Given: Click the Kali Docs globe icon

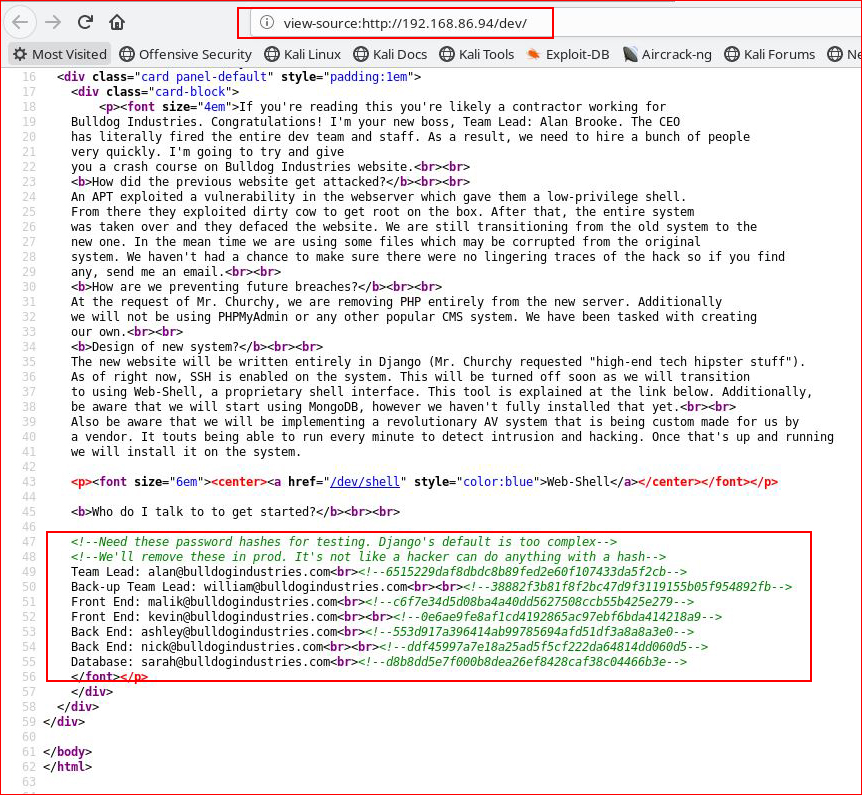Looking at the screenshot, I should (x=361, y=54).
